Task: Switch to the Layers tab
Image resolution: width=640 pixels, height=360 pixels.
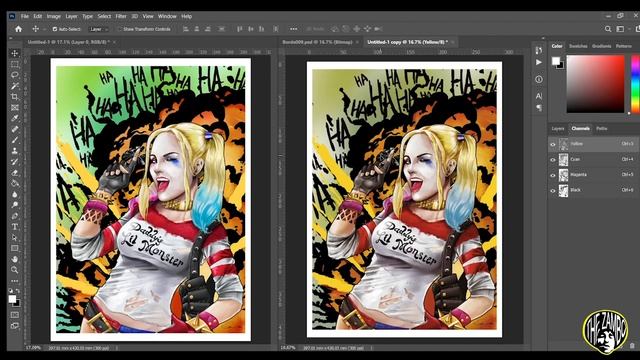Action: click(558, 129)
